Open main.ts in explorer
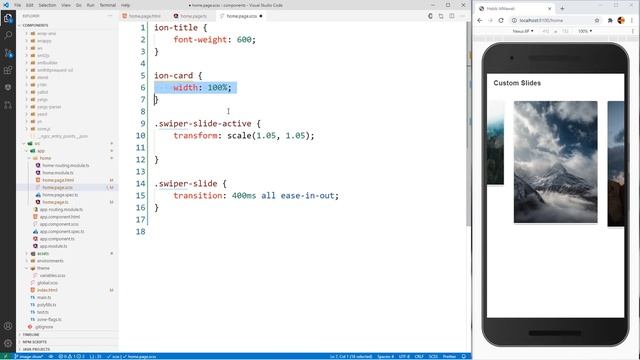640x360 pixels. [x=44, y=298]
